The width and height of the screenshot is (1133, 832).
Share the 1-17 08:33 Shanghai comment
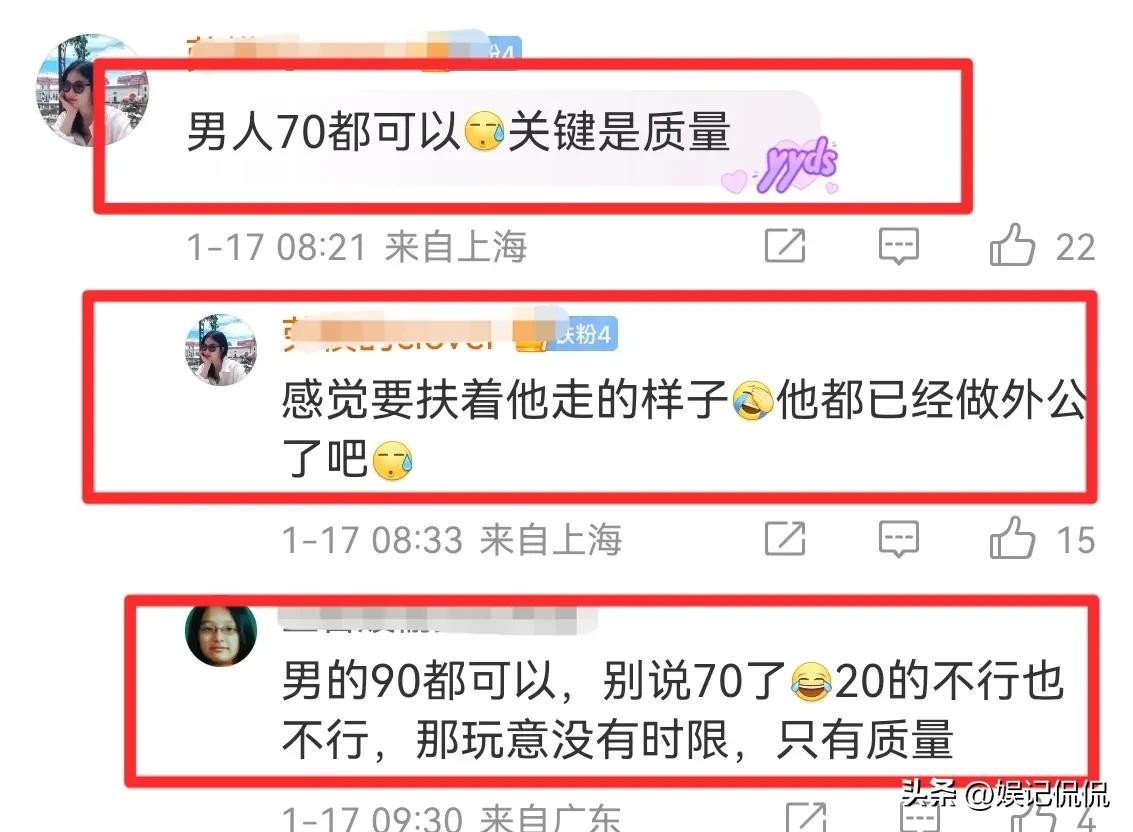click(x=785, y=538)
